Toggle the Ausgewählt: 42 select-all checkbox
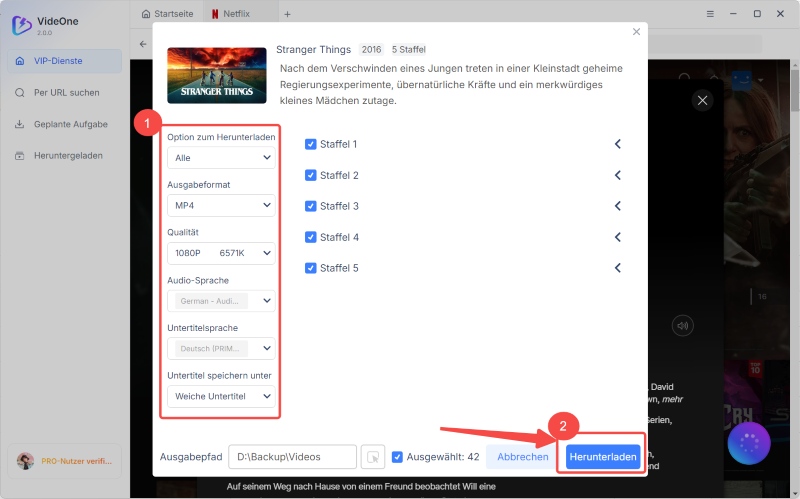This screenshot has width=800, height=499. coord(397,457)
